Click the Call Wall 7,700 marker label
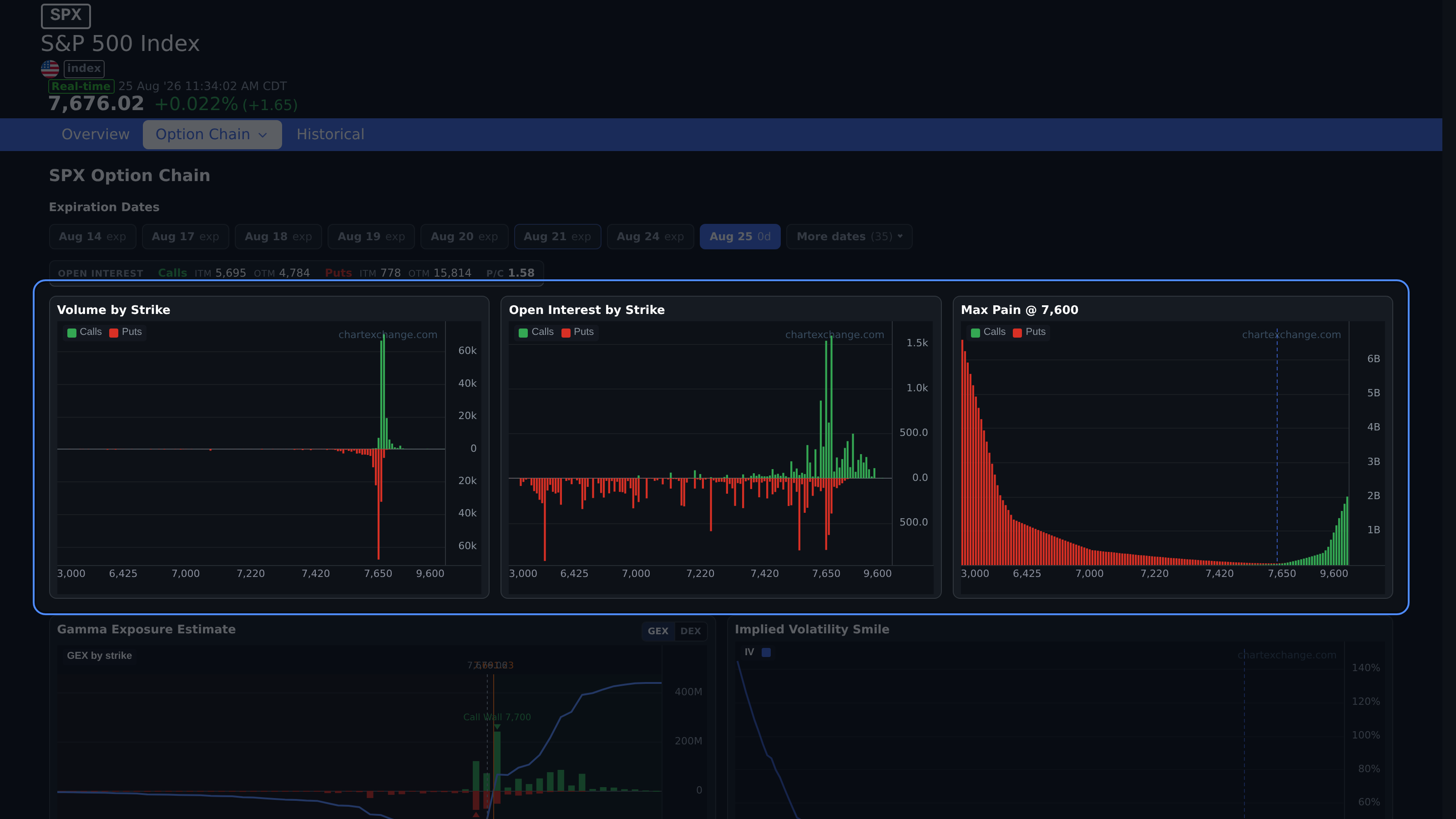 point(497,717)
